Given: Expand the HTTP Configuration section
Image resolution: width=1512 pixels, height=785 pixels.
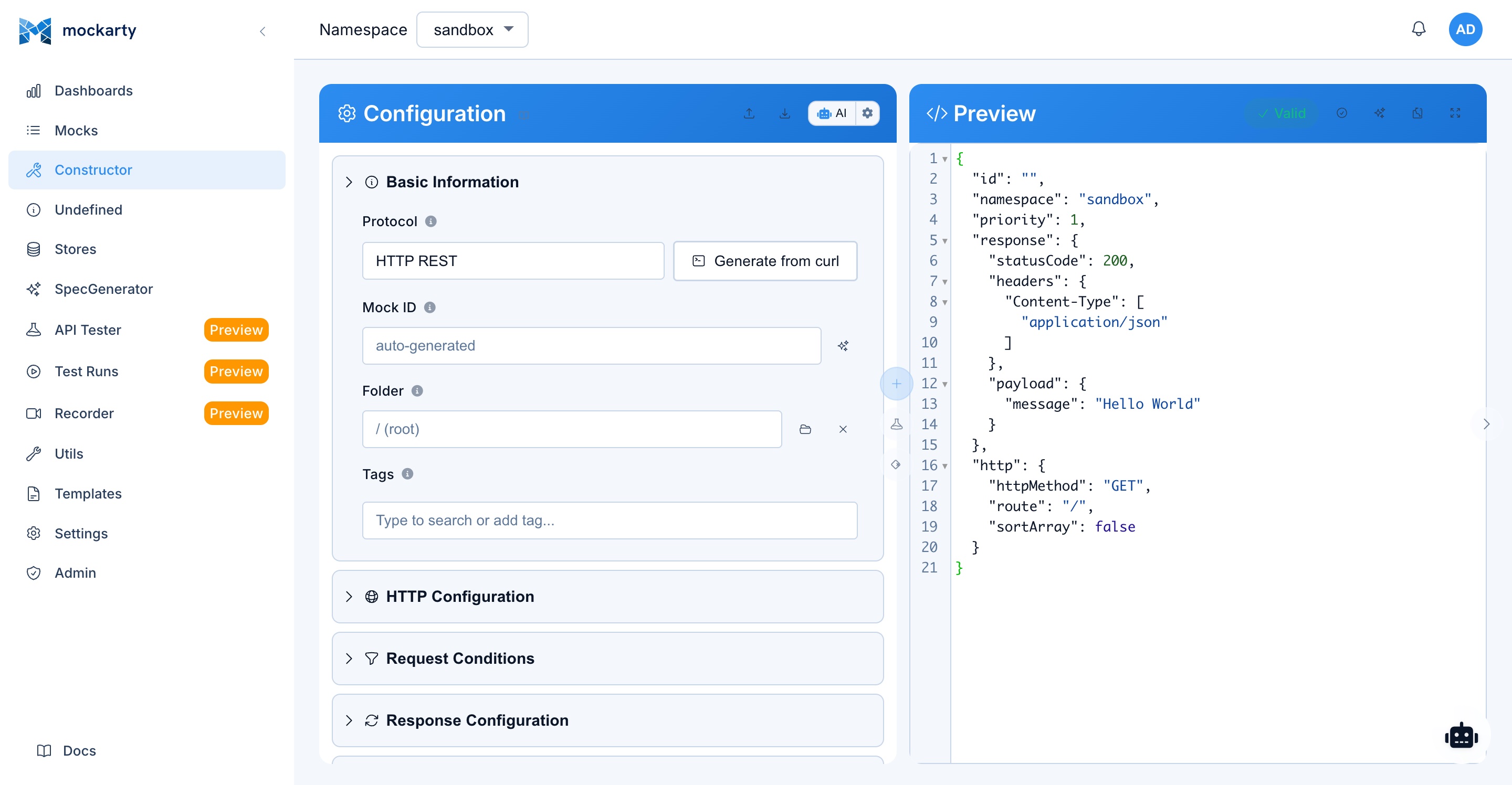Looking at the screenshot, I should [607, 597].
